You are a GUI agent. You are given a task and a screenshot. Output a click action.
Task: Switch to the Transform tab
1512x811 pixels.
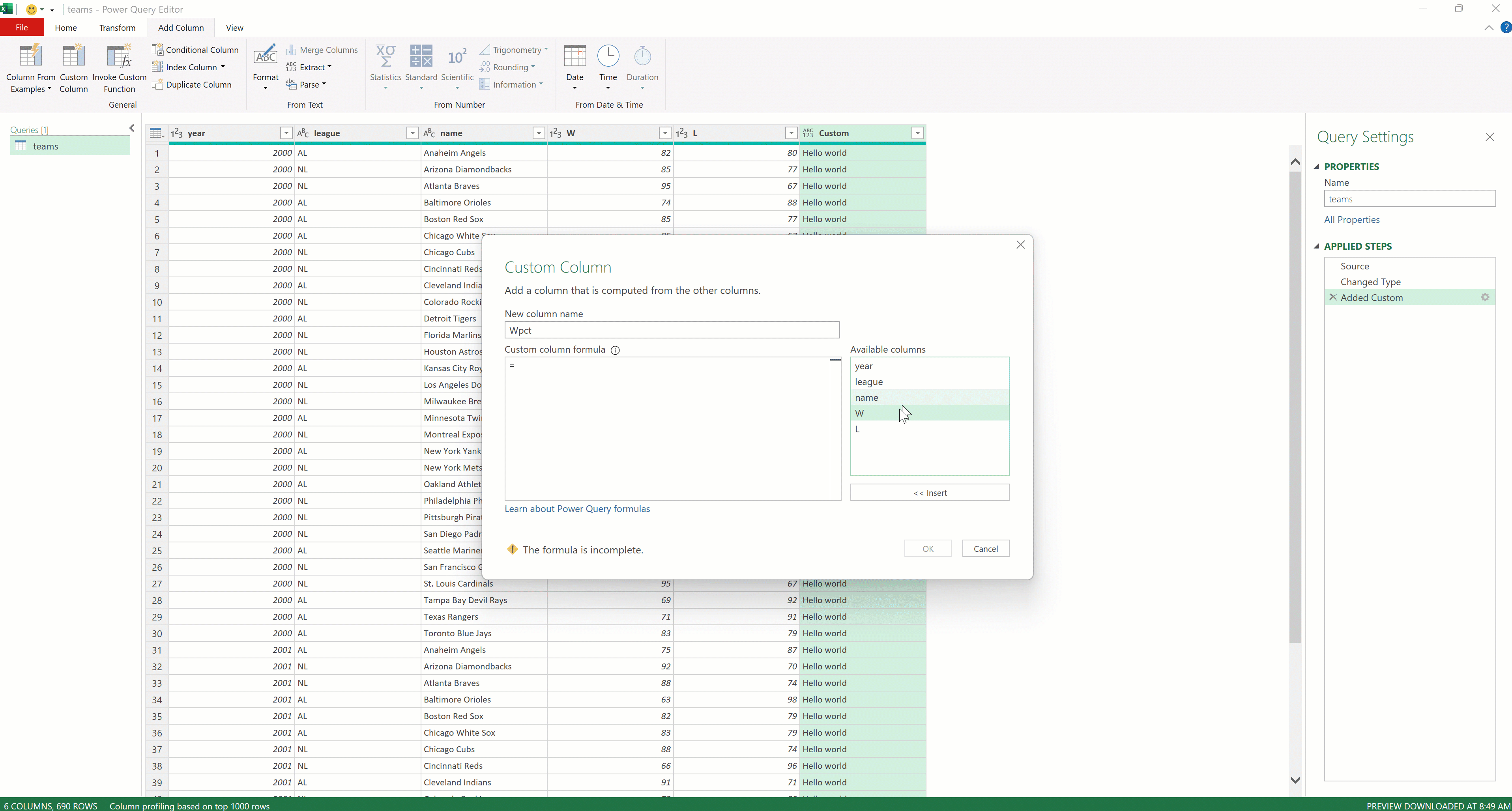[117, 28]
